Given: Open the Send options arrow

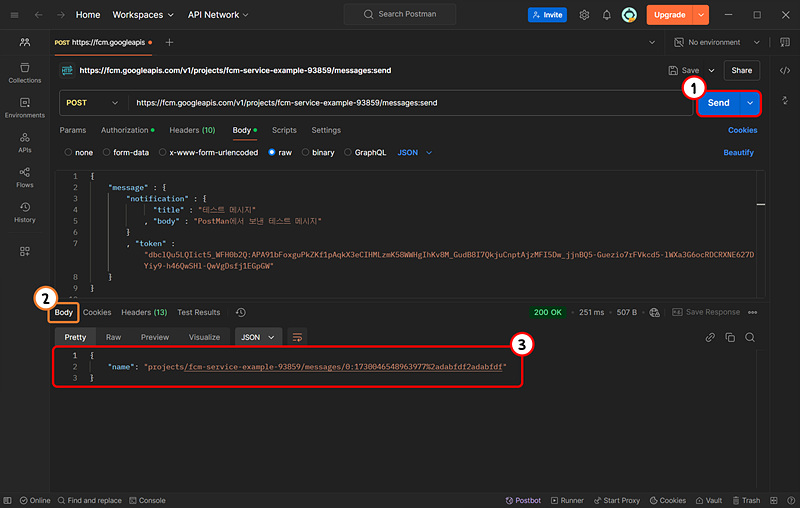Looking at the screenshot, I should tap(750, 103).
